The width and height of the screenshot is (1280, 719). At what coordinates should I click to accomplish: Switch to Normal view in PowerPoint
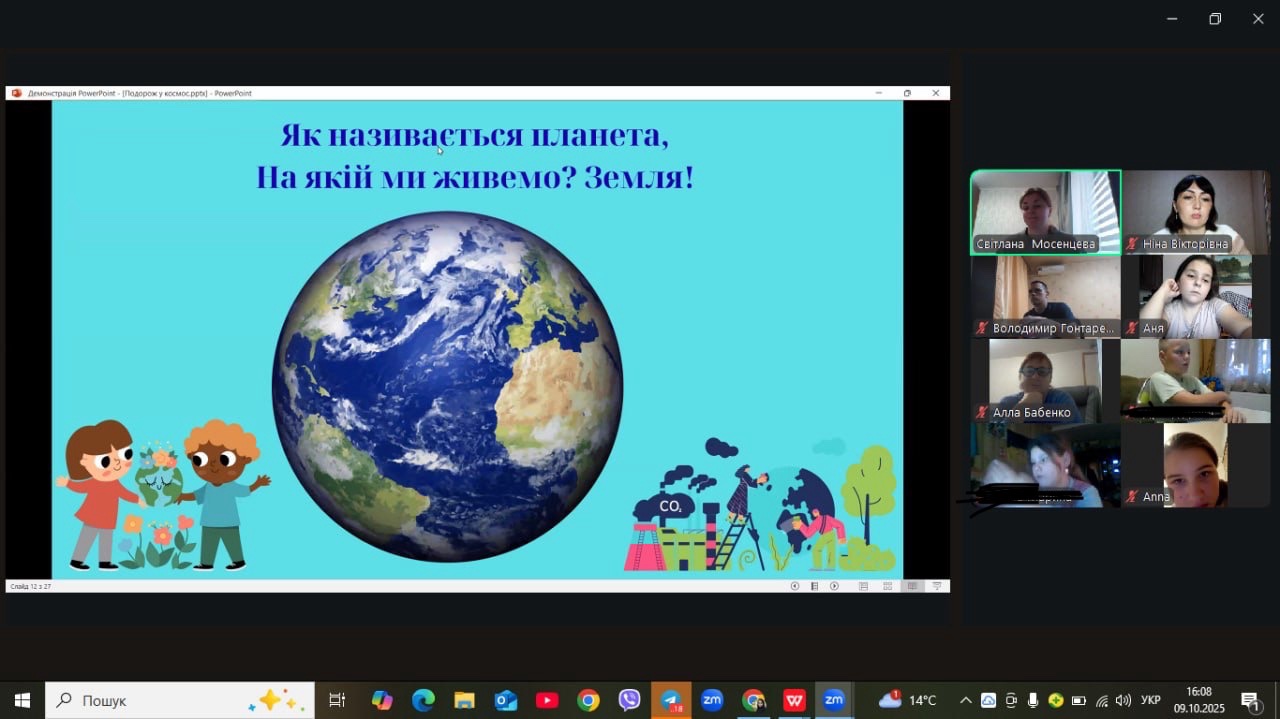click(x=863, y=586)
